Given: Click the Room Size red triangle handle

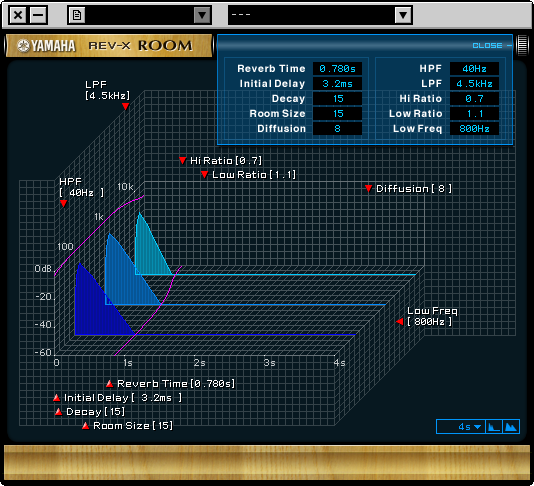Looking at the screenshot, I should pos(85,425).
